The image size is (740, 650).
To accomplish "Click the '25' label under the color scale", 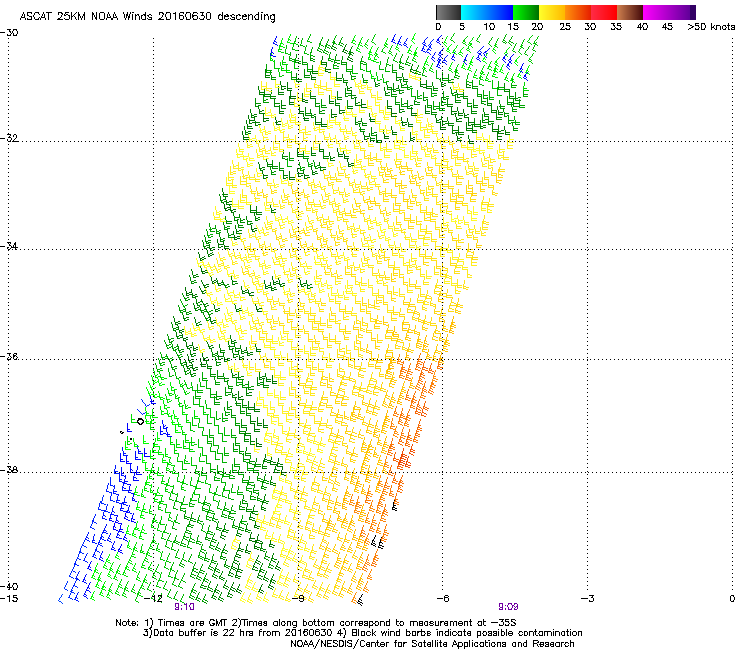I will click(x=565, y=27).
